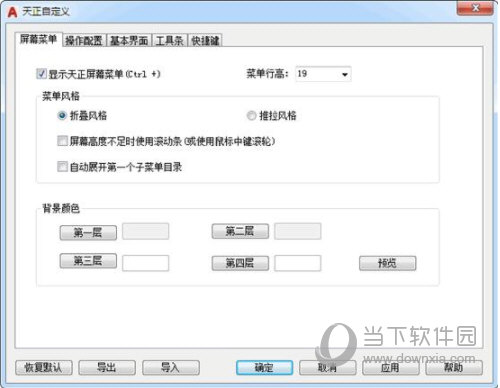Click the AutoCAD icon in title bar

[x=12, y=12]
